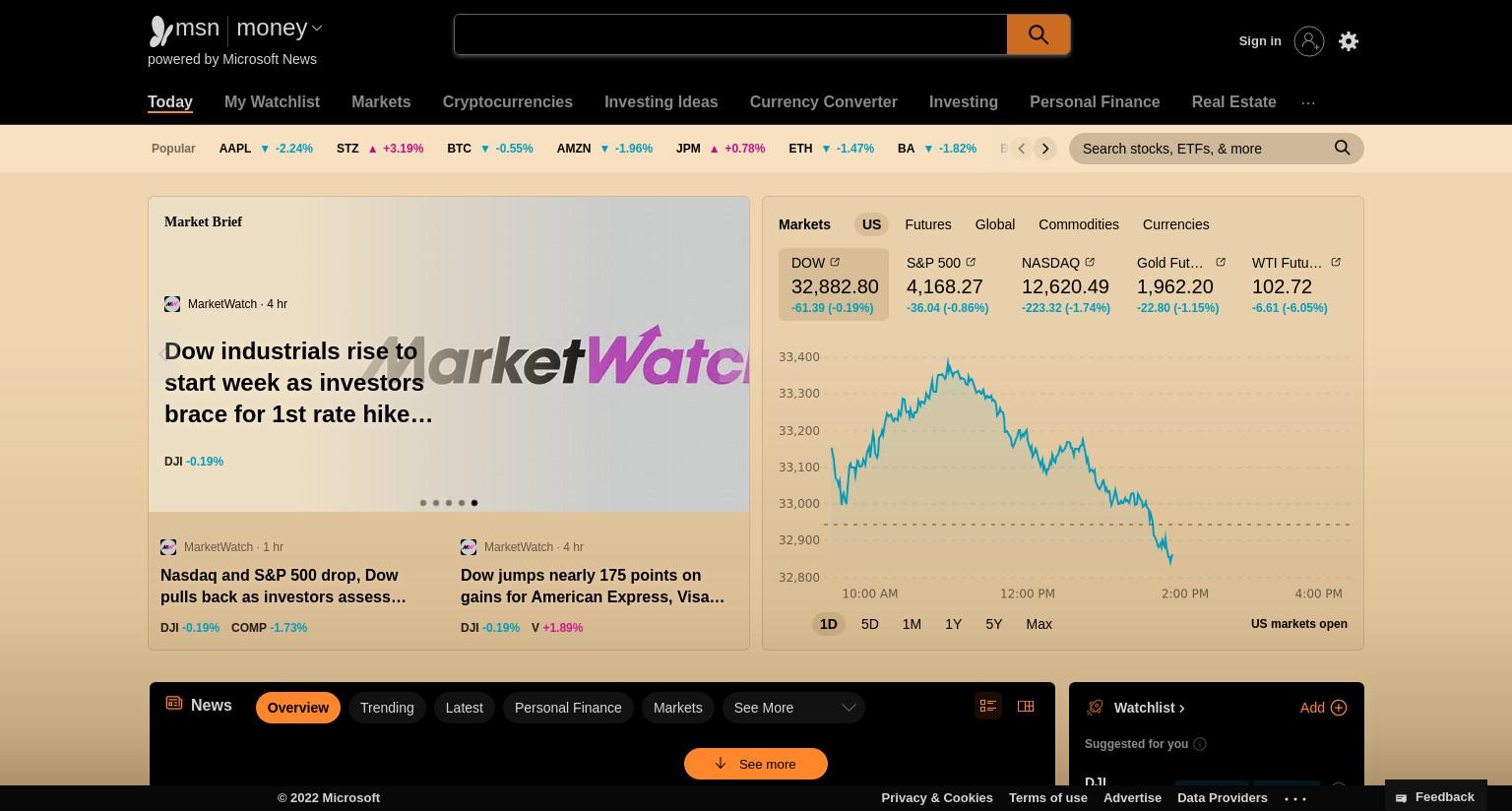Show Suggested for you info icon
The height and width of the screenshot is (811, 1512).
point(1200,744)
